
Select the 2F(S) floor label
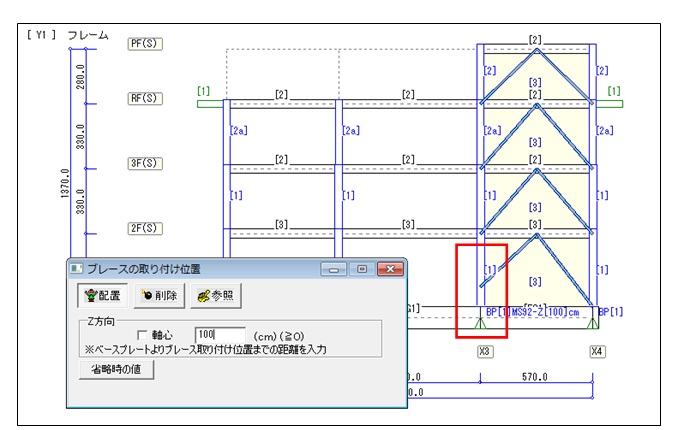point(145,228)
